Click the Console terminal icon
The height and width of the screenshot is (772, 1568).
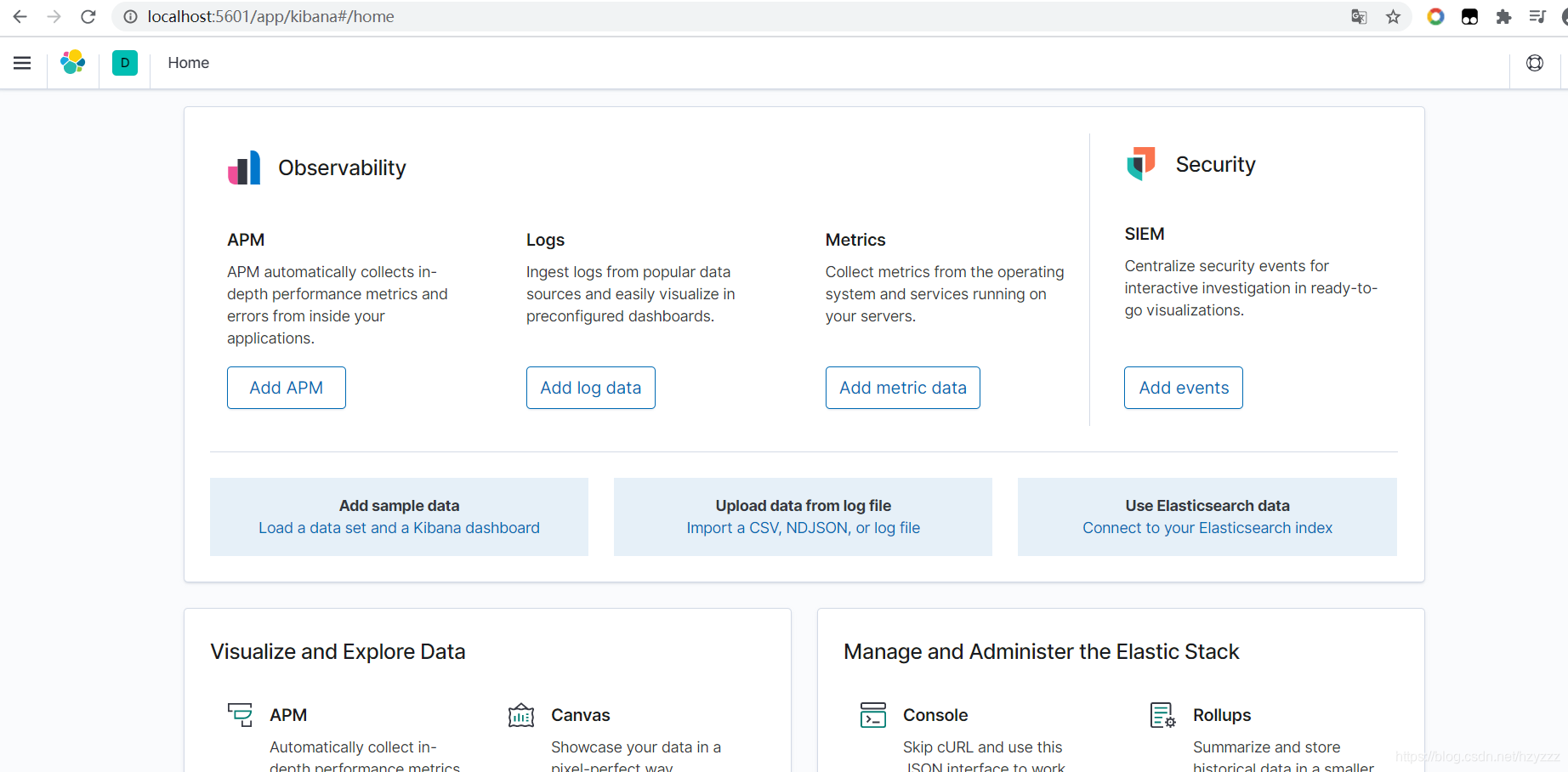(x=873, y=715)
